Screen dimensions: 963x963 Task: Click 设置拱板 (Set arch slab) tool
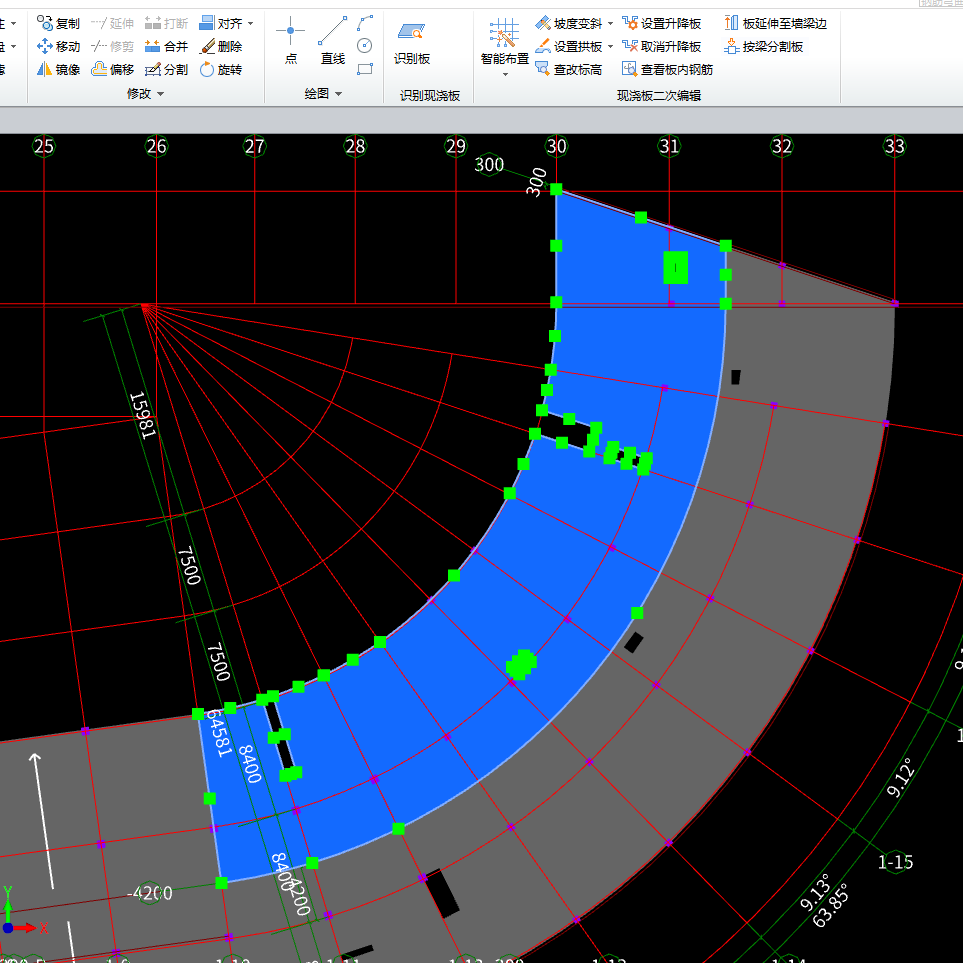pos(569,46)
